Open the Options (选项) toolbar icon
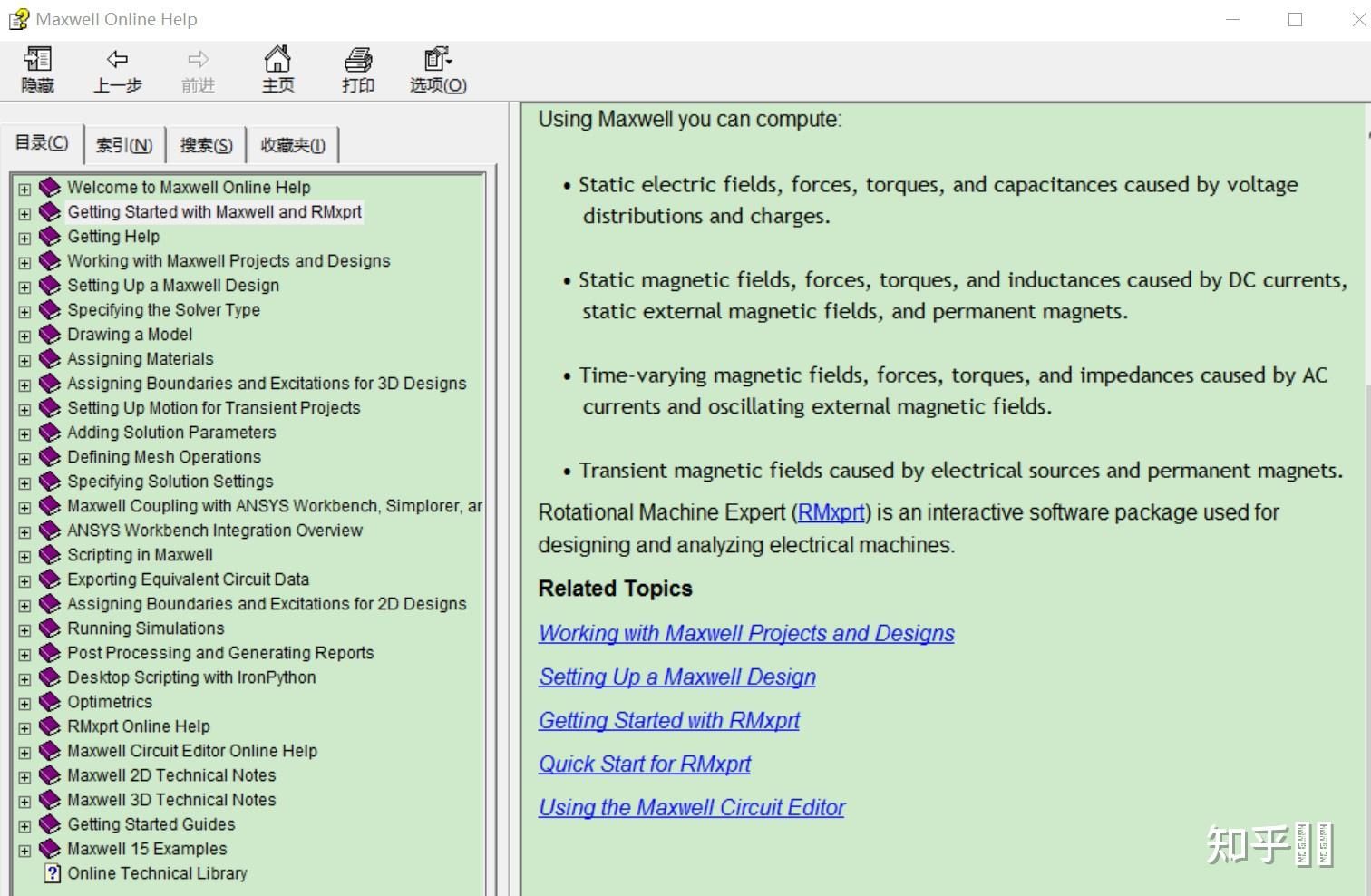This screenshot has width=1371, height=896. click(x=438, y=59)
